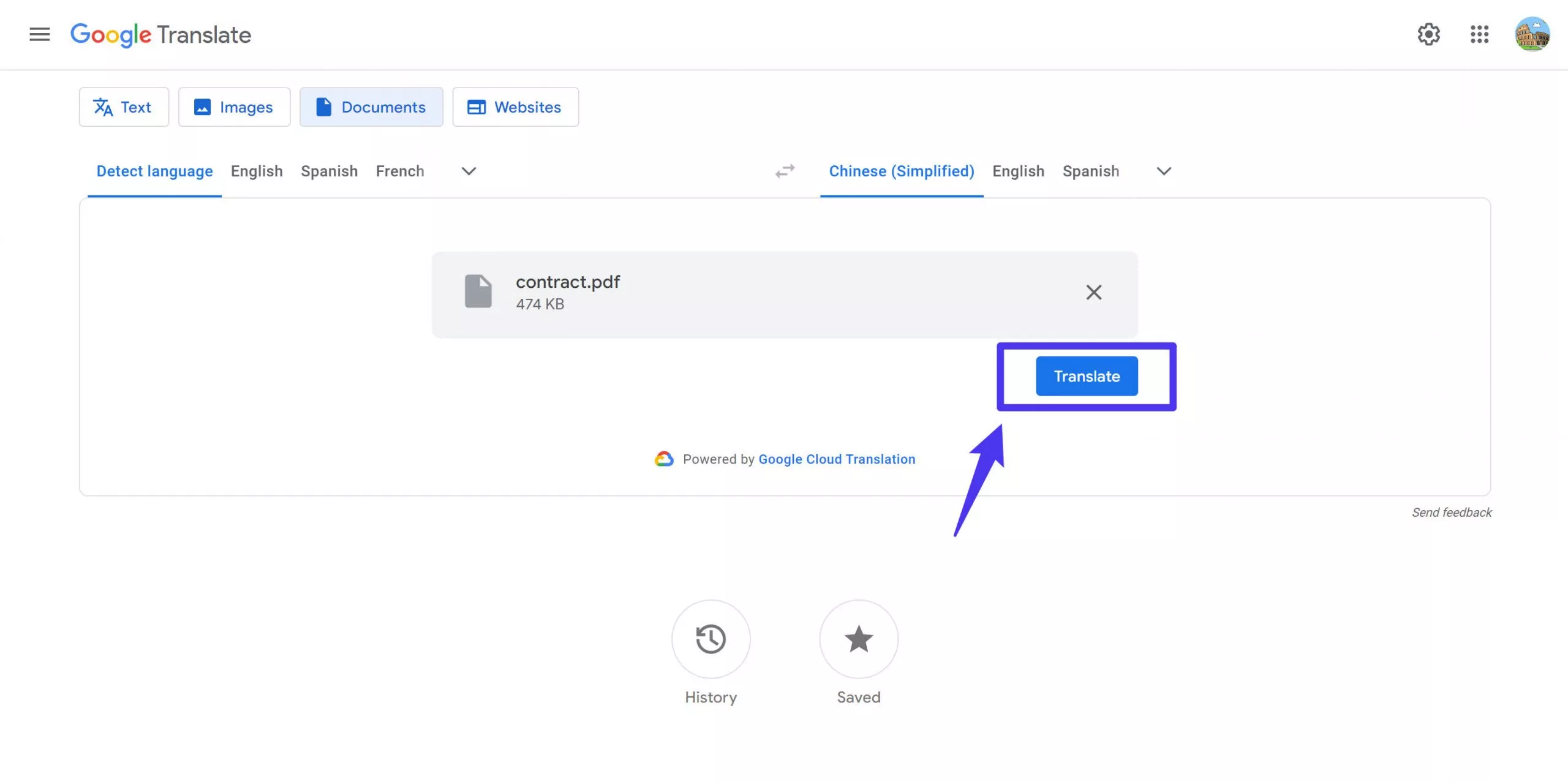Click the History icon

point(710,638)
